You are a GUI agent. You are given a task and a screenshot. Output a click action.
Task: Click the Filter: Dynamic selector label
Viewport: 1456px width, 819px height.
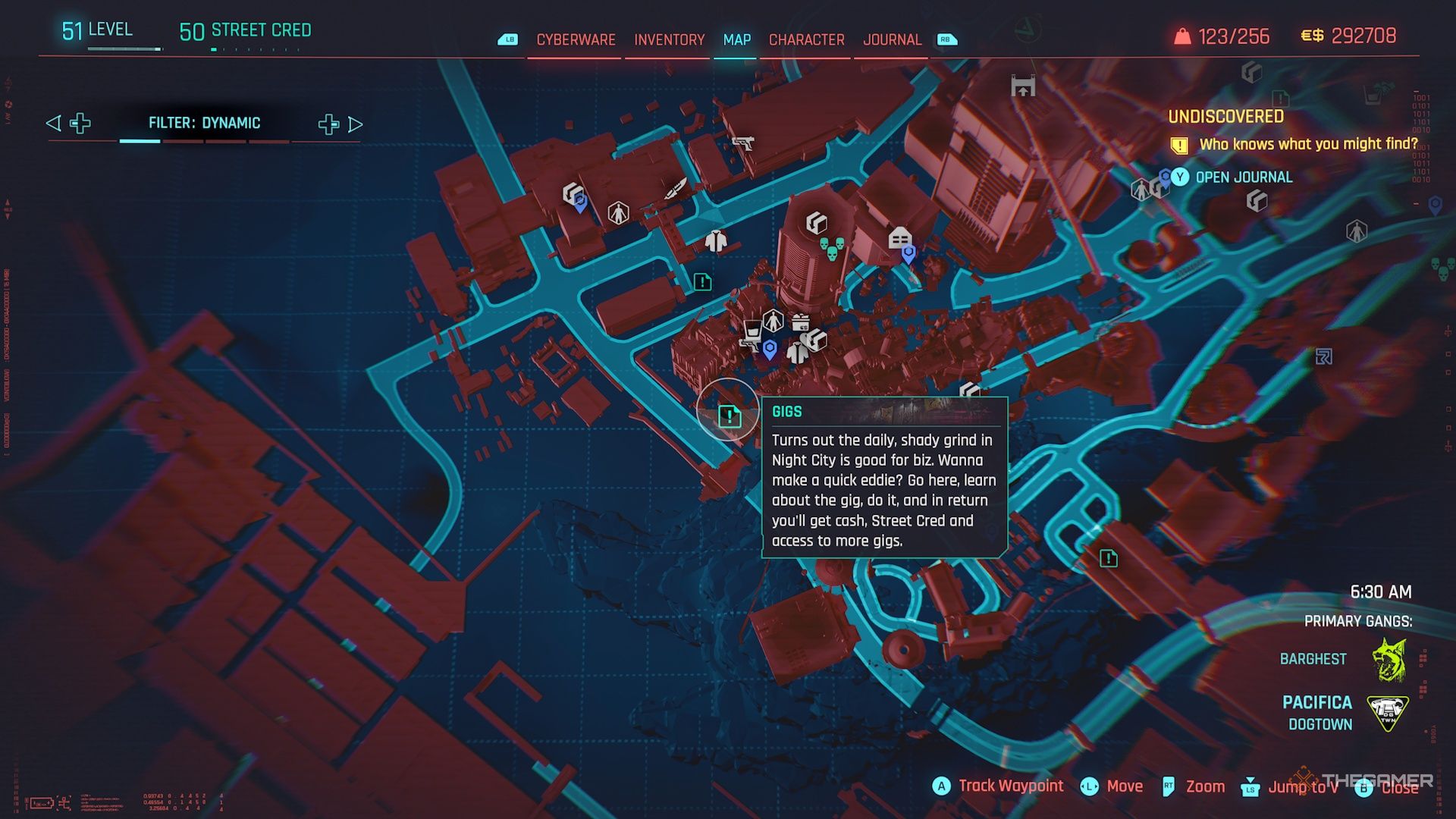(x=204, y=123)
